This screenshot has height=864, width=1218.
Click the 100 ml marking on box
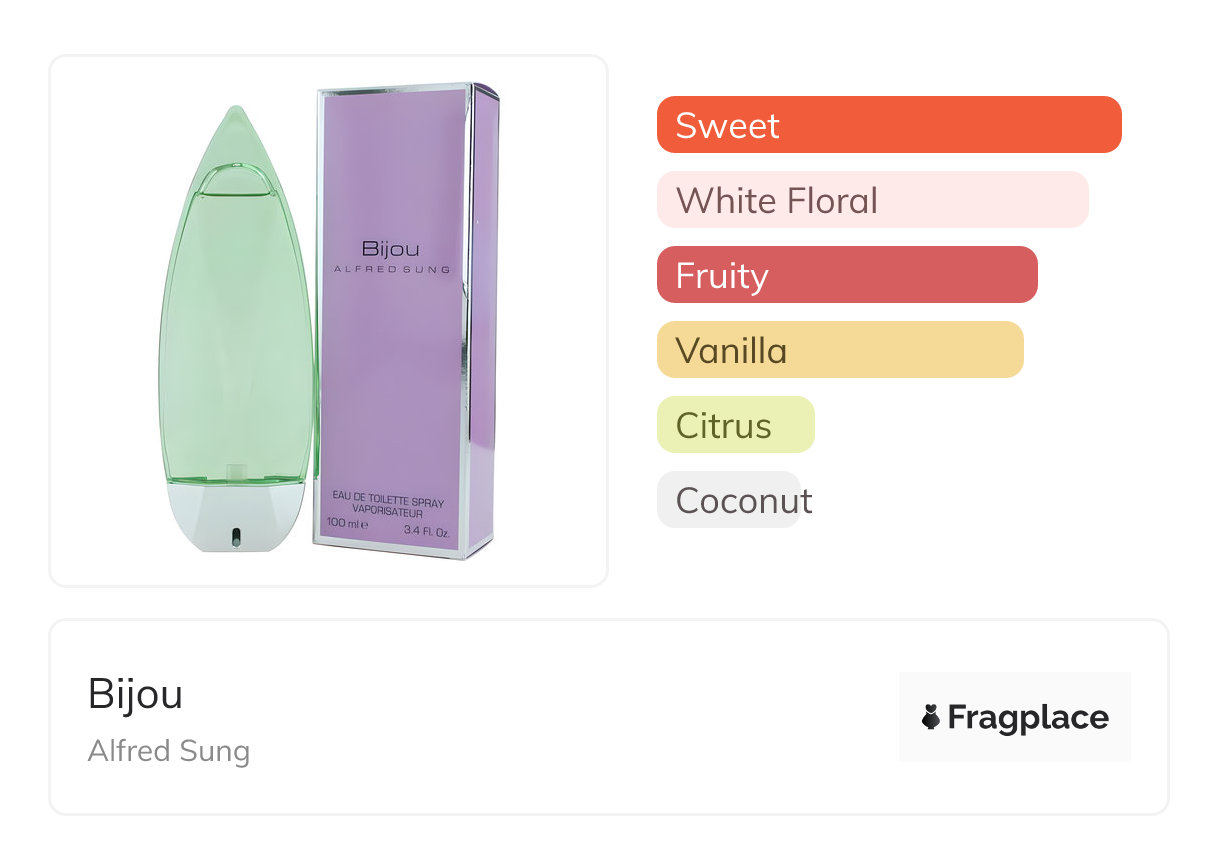(347, 523)
